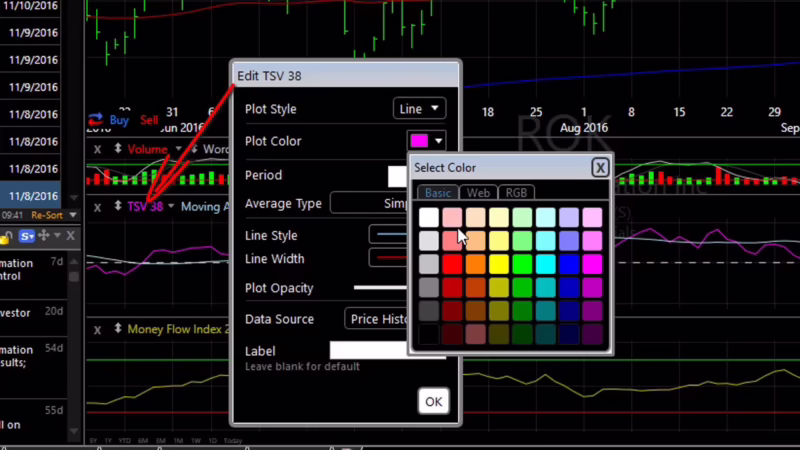Pick the pure red color swatch
The height and width of the screenshot is (450, 800).
(454, 263)
